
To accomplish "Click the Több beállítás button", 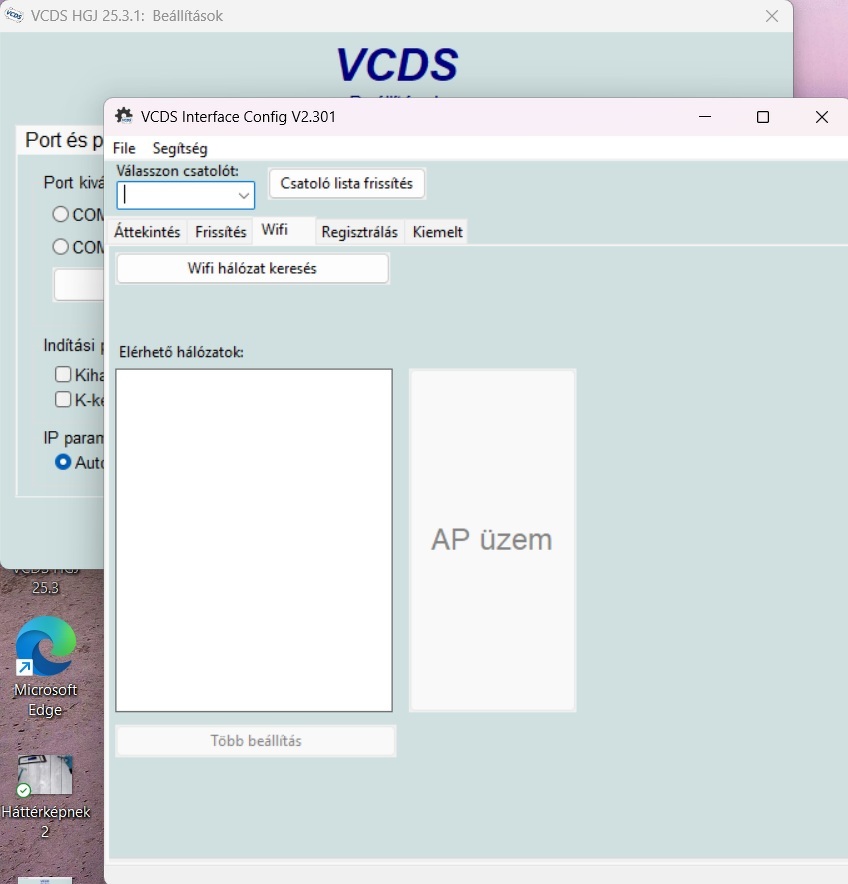I will [256, 740].
